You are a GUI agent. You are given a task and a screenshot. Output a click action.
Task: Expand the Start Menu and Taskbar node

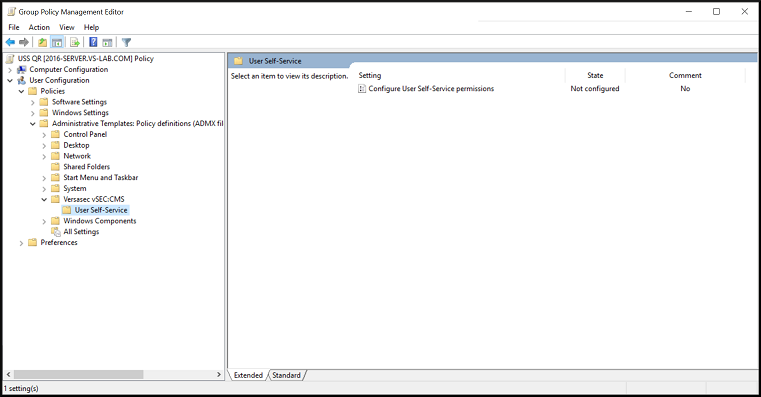click(x=45, y=178)
